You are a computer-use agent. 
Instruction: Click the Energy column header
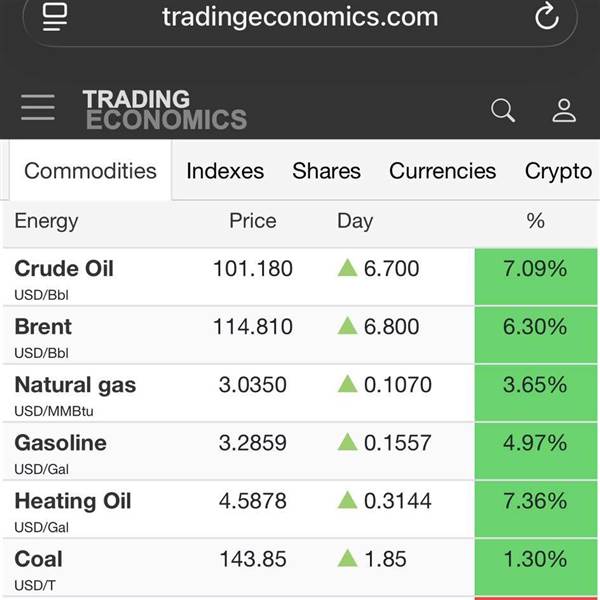tap(46, 221)
